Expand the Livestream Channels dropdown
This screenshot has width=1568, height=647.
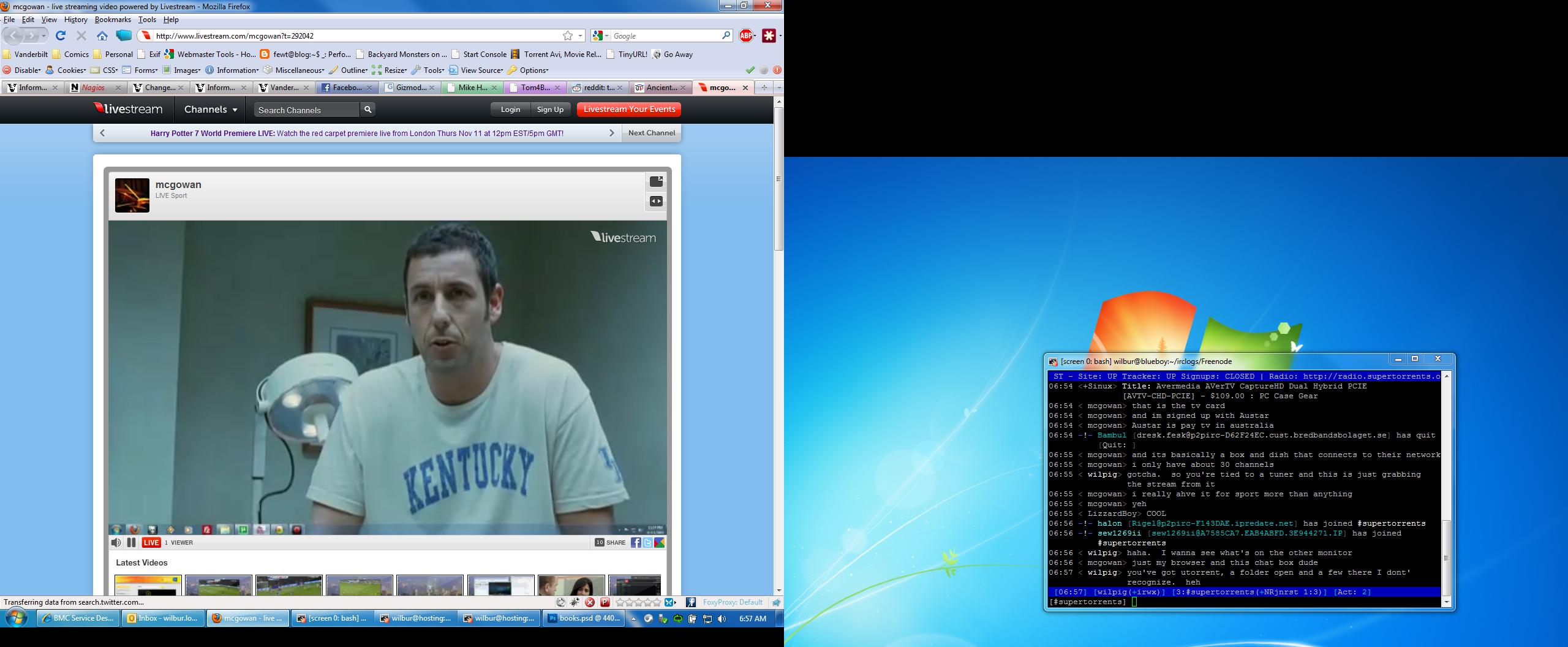(210, 110)
